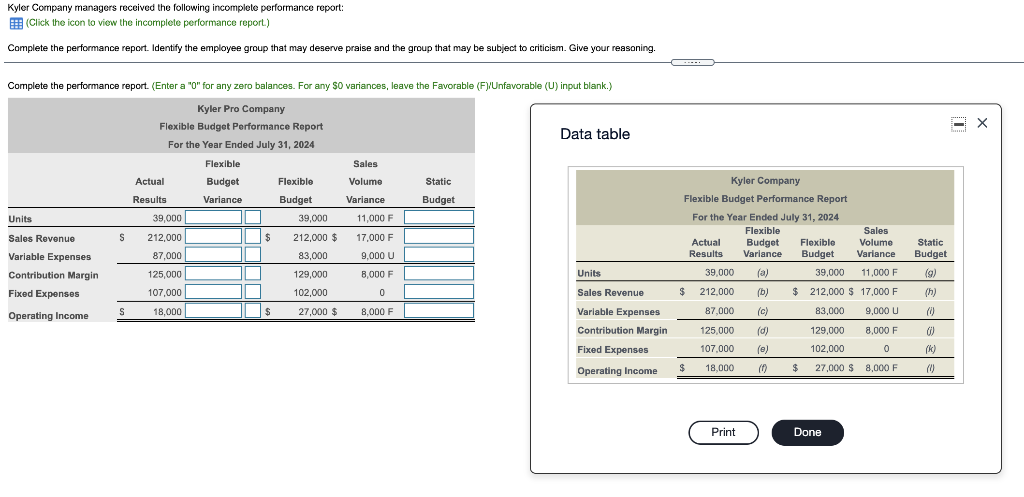1024x497 pixels.
Task: Click 'Kyler Pro Company' report title
Action: click(241, 109)
